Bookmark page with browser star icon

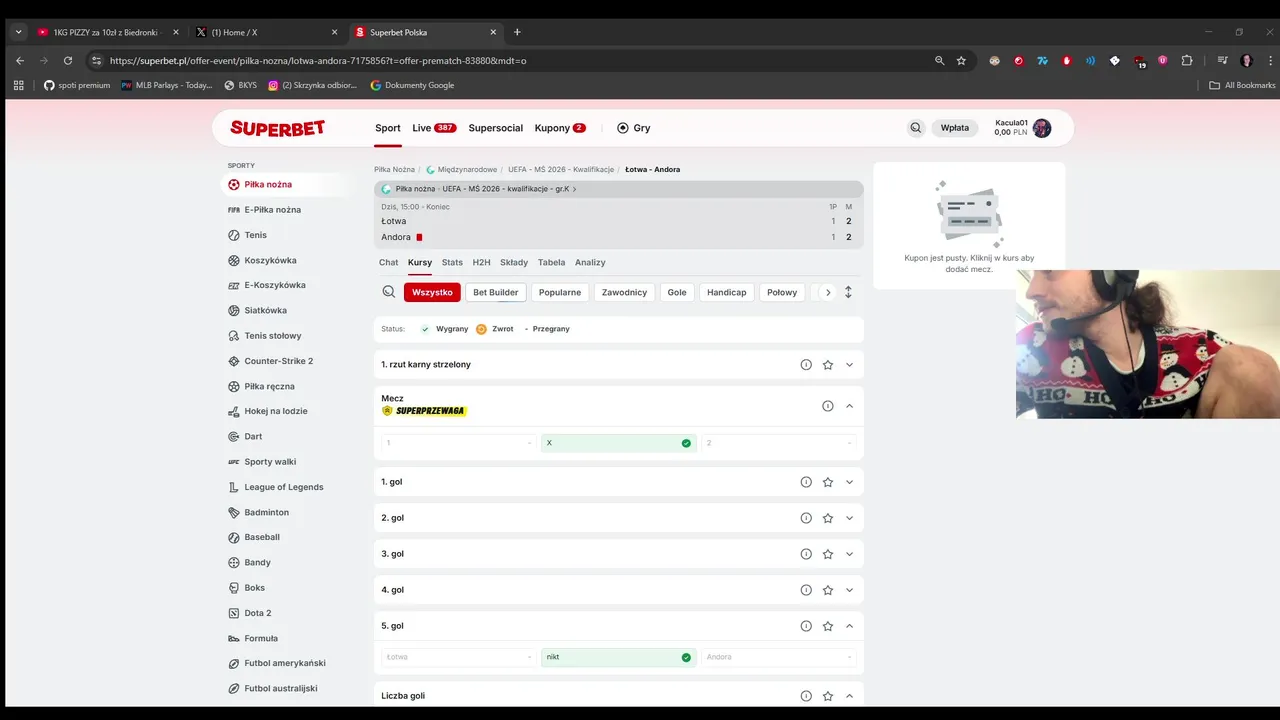tap(961, 61)
